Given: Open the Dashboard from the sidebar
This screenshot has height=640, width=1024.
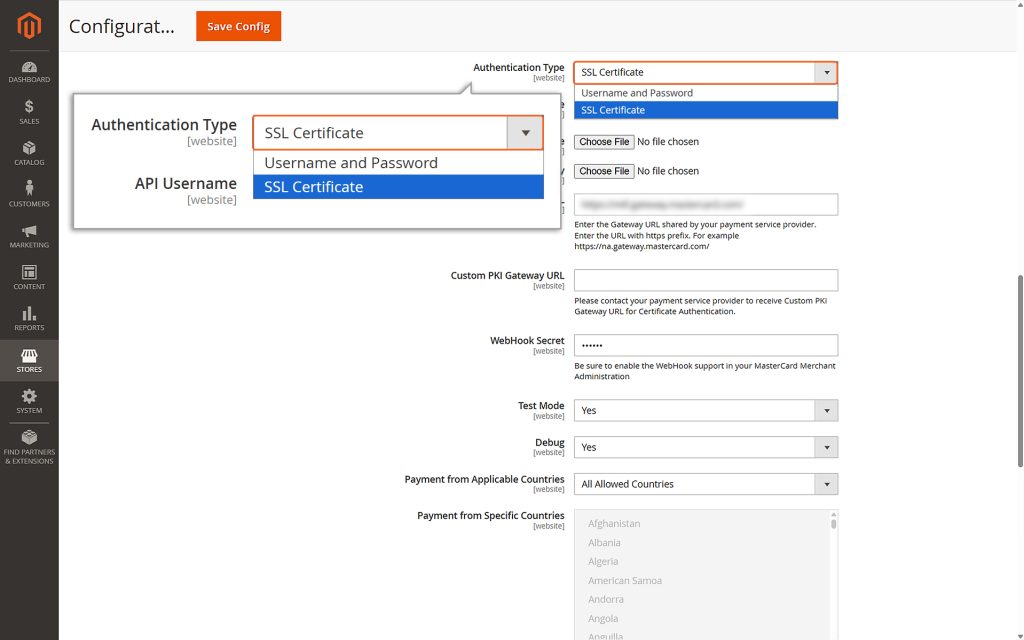Looking at the screenshot, I should tap(29, 69).
